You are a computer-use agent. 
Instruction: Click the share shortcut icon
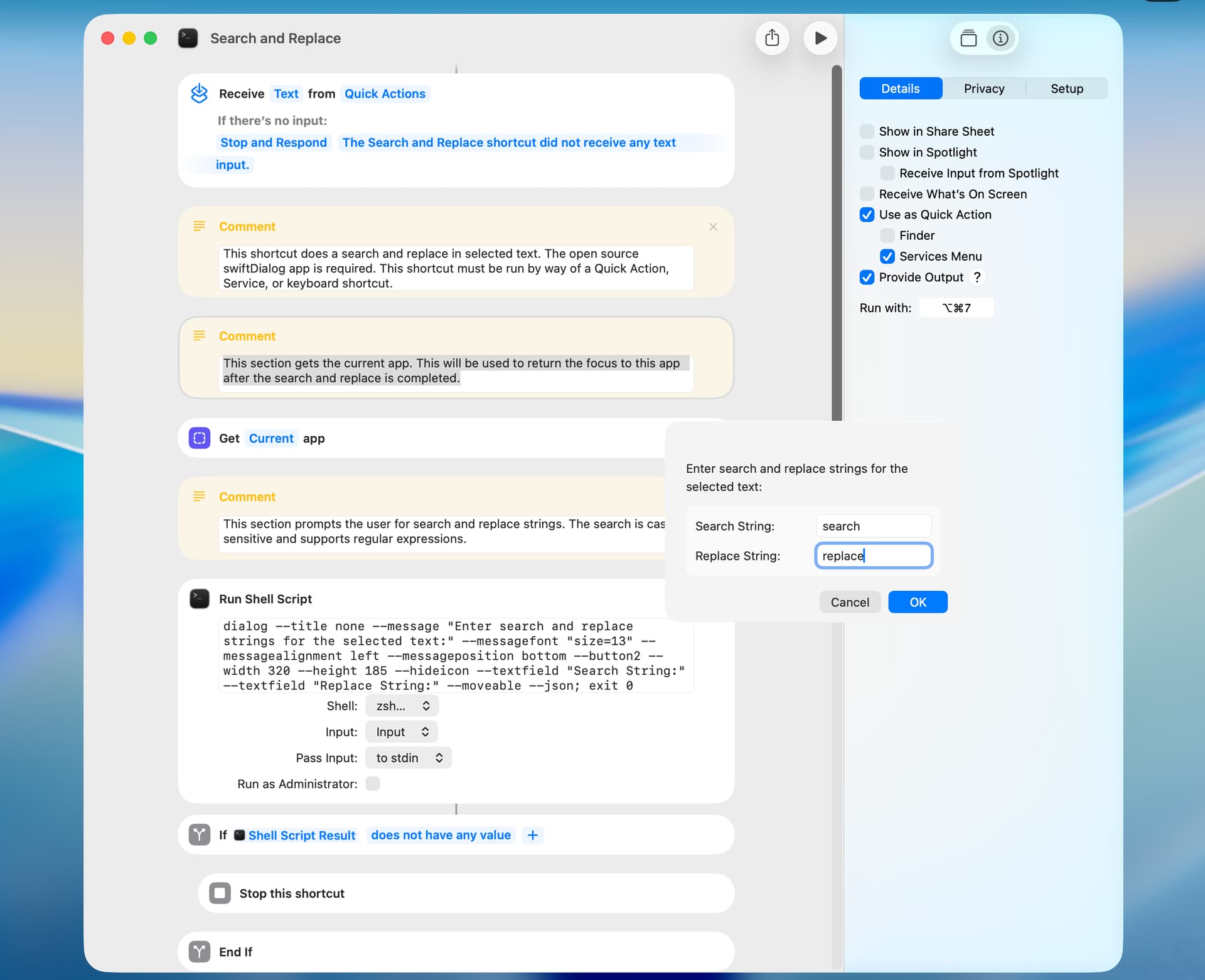tap(772, 38)
